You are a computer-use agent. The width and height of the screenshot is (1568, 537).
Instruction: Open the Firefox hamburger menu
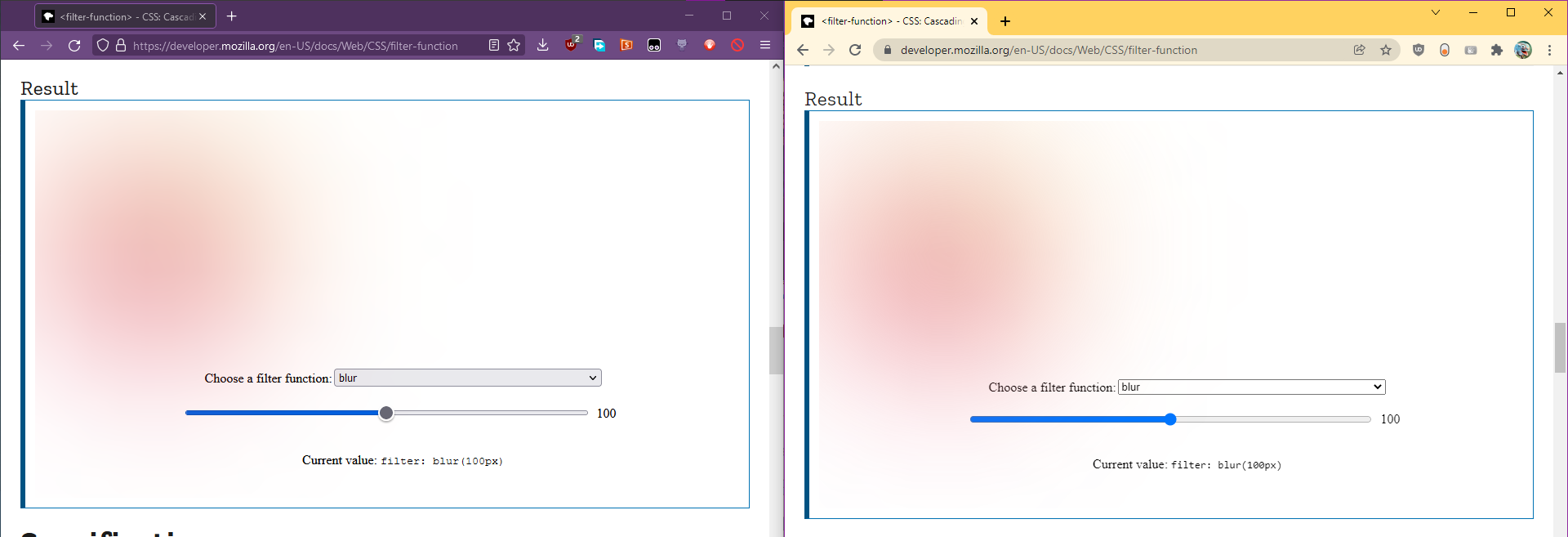click(x=765, y=45)
